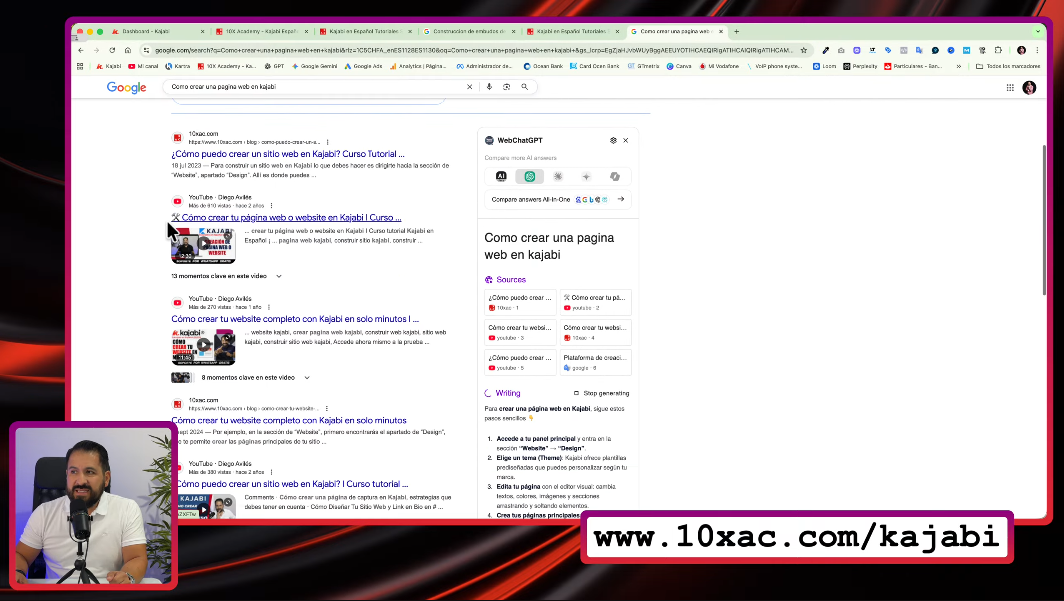Open the Loom bookmark
Viewport: 1064px width, 601px height.
click(825, 66)
